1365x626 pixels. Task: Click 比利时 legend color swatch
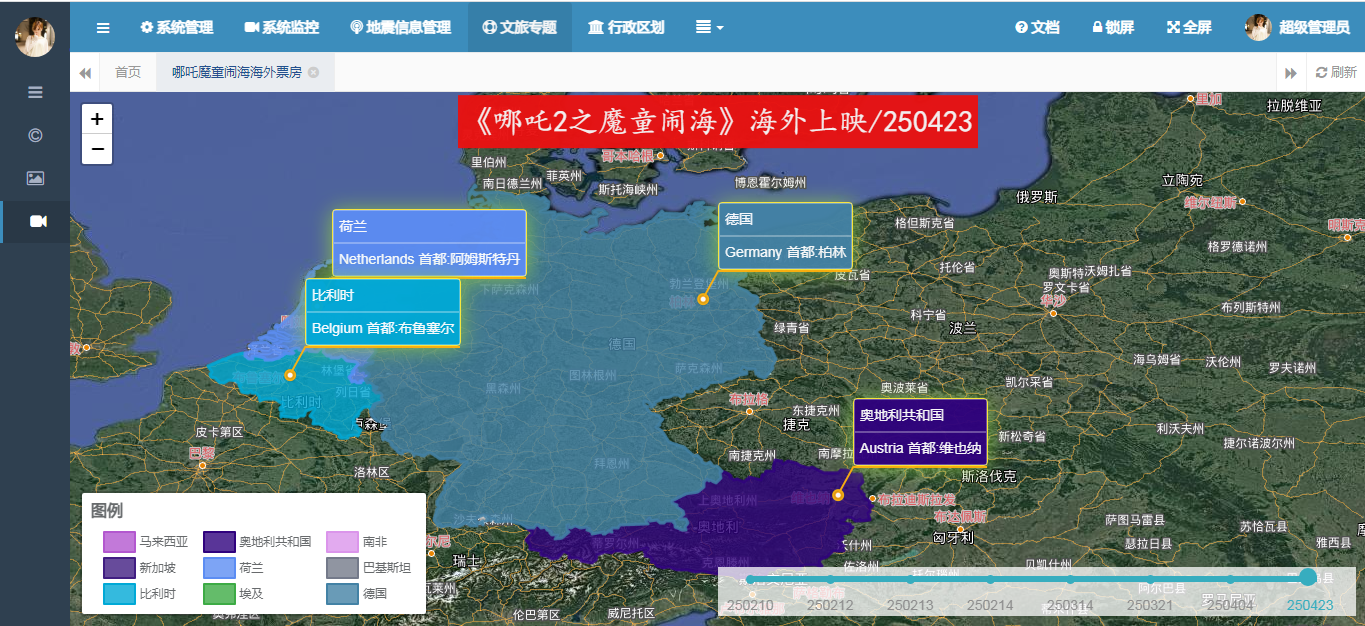[118, 594]
